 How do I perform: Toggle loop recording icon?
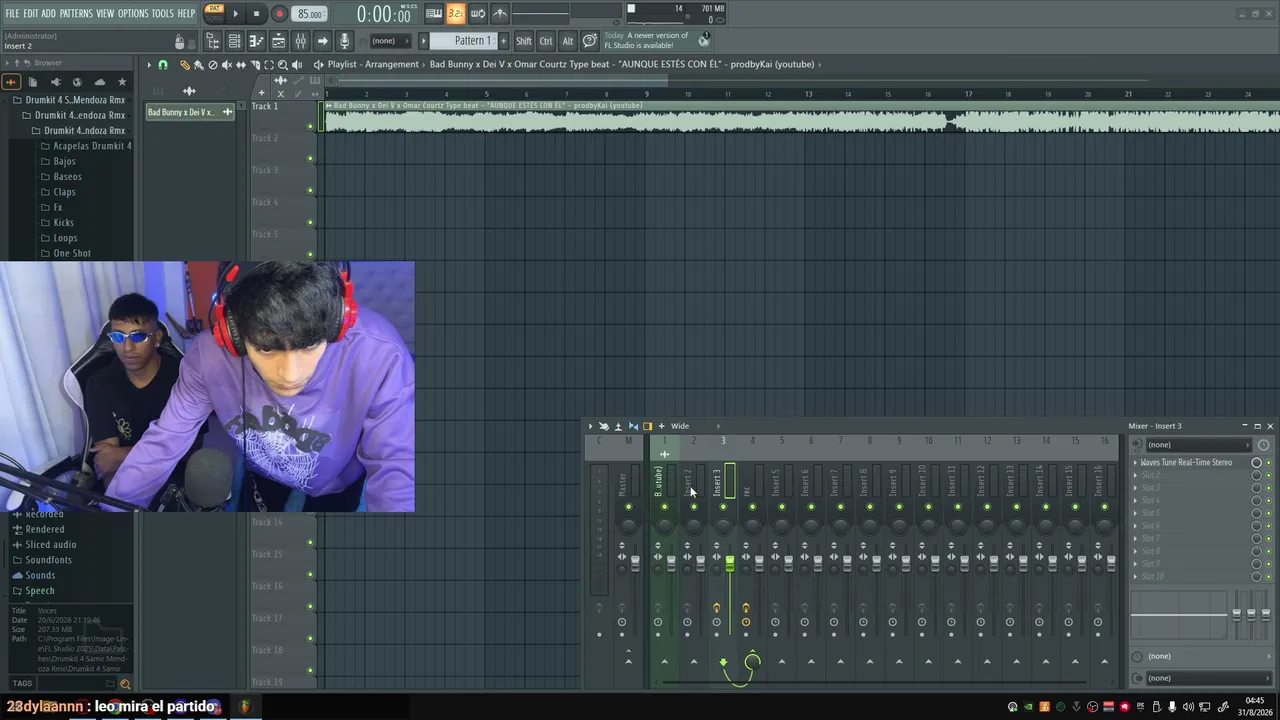tap(478, 14)
